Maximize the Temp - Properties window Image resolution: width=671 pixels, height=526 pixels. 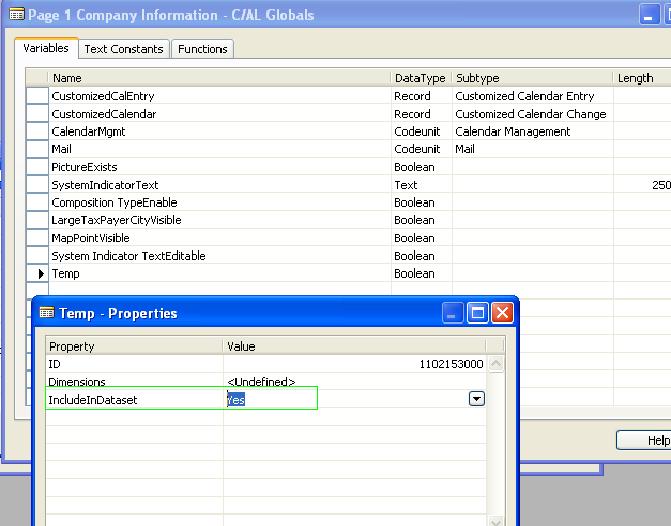477,312
